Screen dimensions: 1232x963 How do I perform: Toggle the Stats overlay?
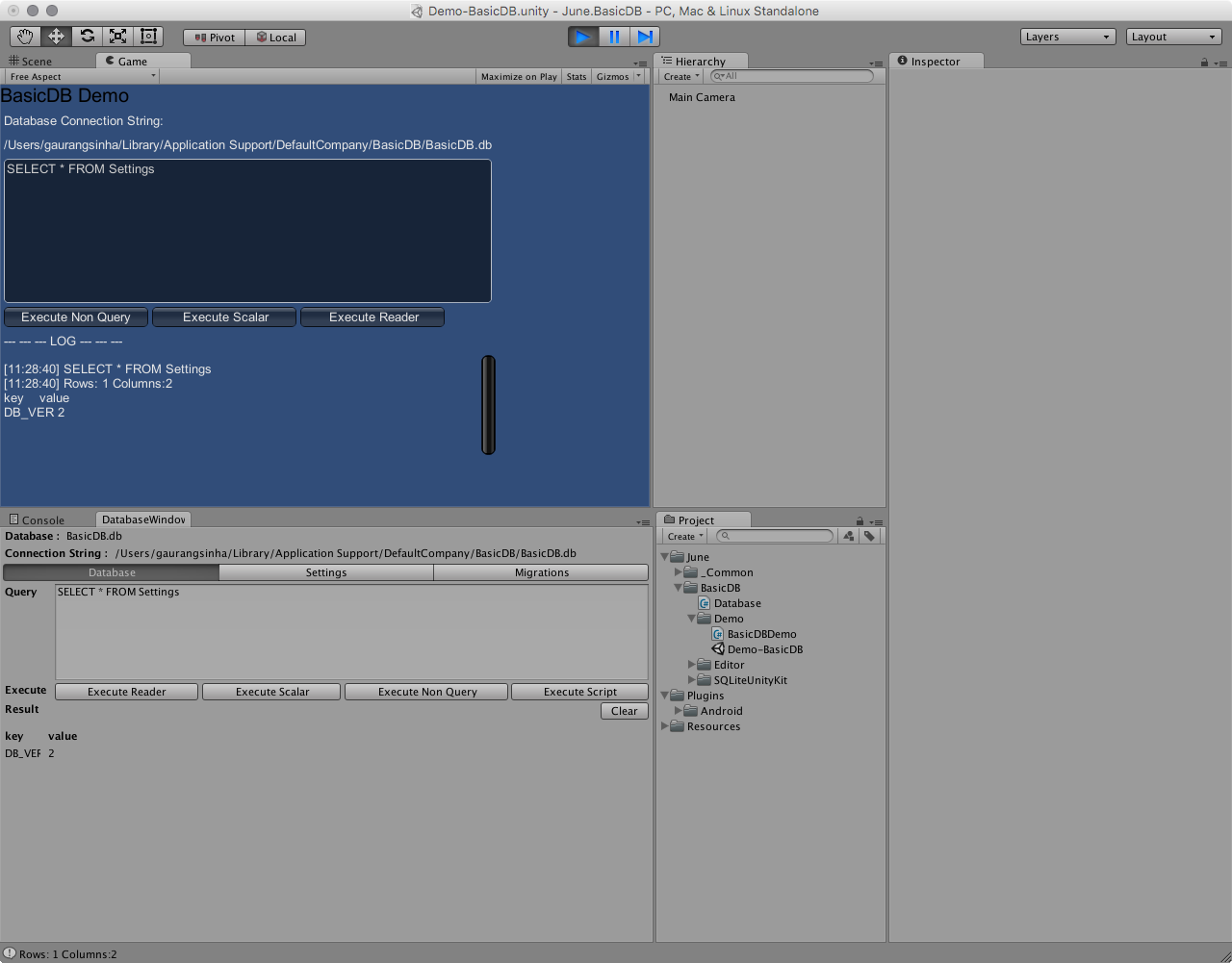(577, 76)
